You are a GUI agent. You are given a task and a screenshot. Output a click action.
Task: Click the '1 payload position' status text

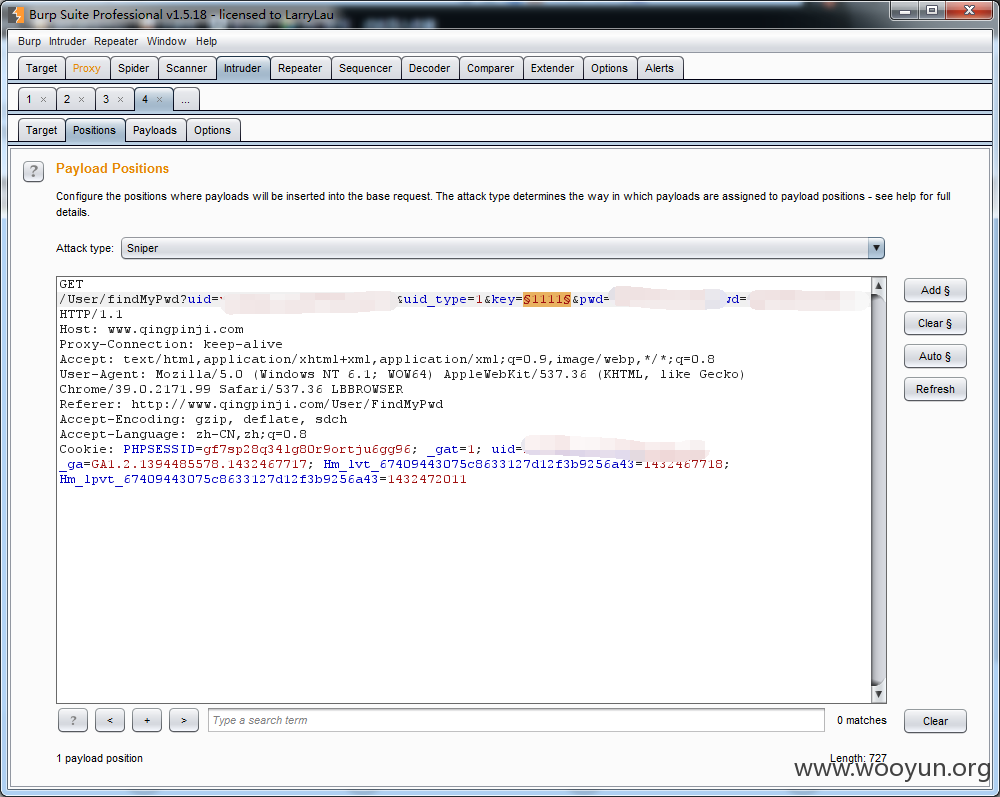[99, 758]
